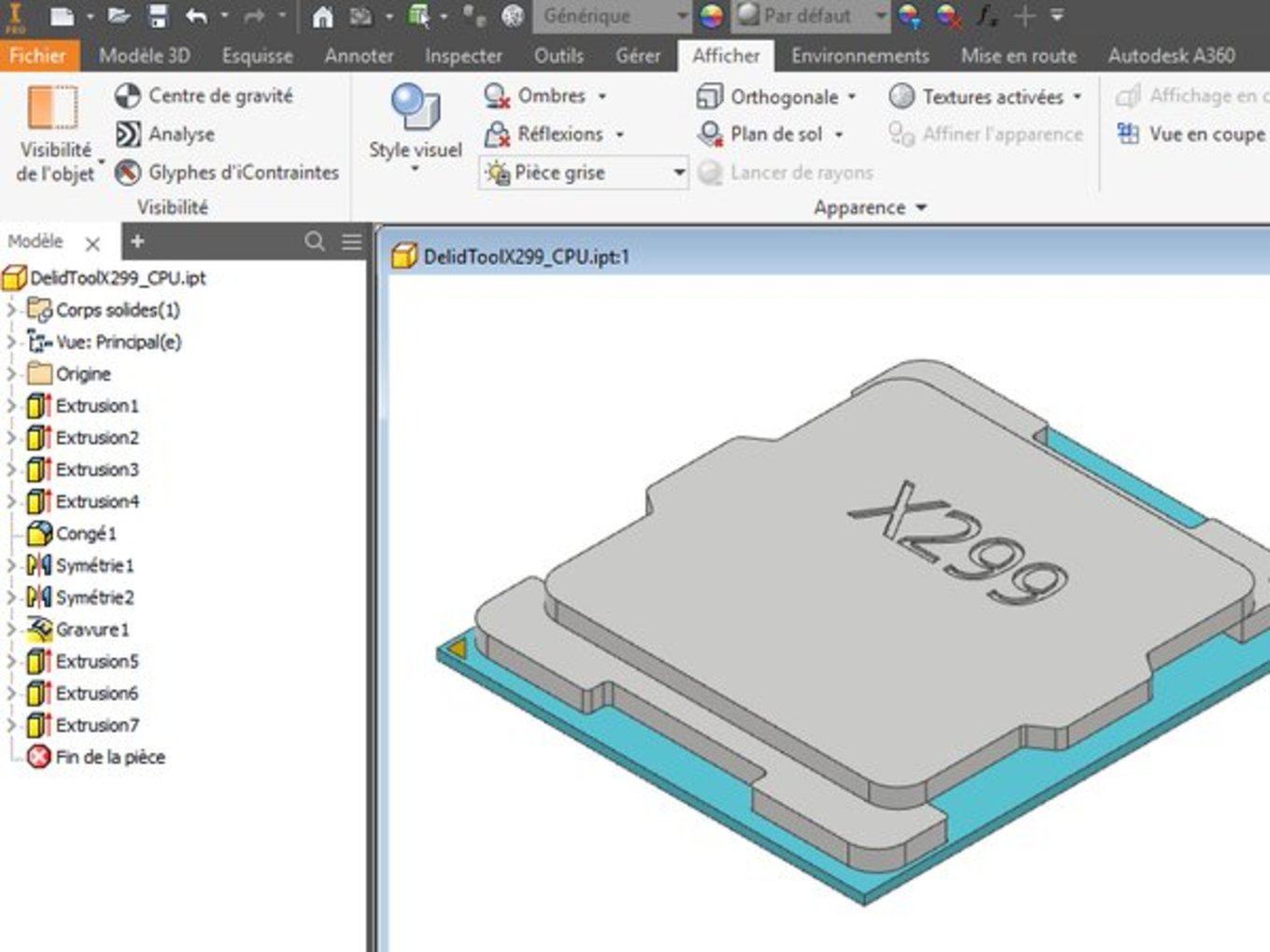Click the browser search magnifier icon
This screenshot has height=952, width=1270.
click(315, 242)
